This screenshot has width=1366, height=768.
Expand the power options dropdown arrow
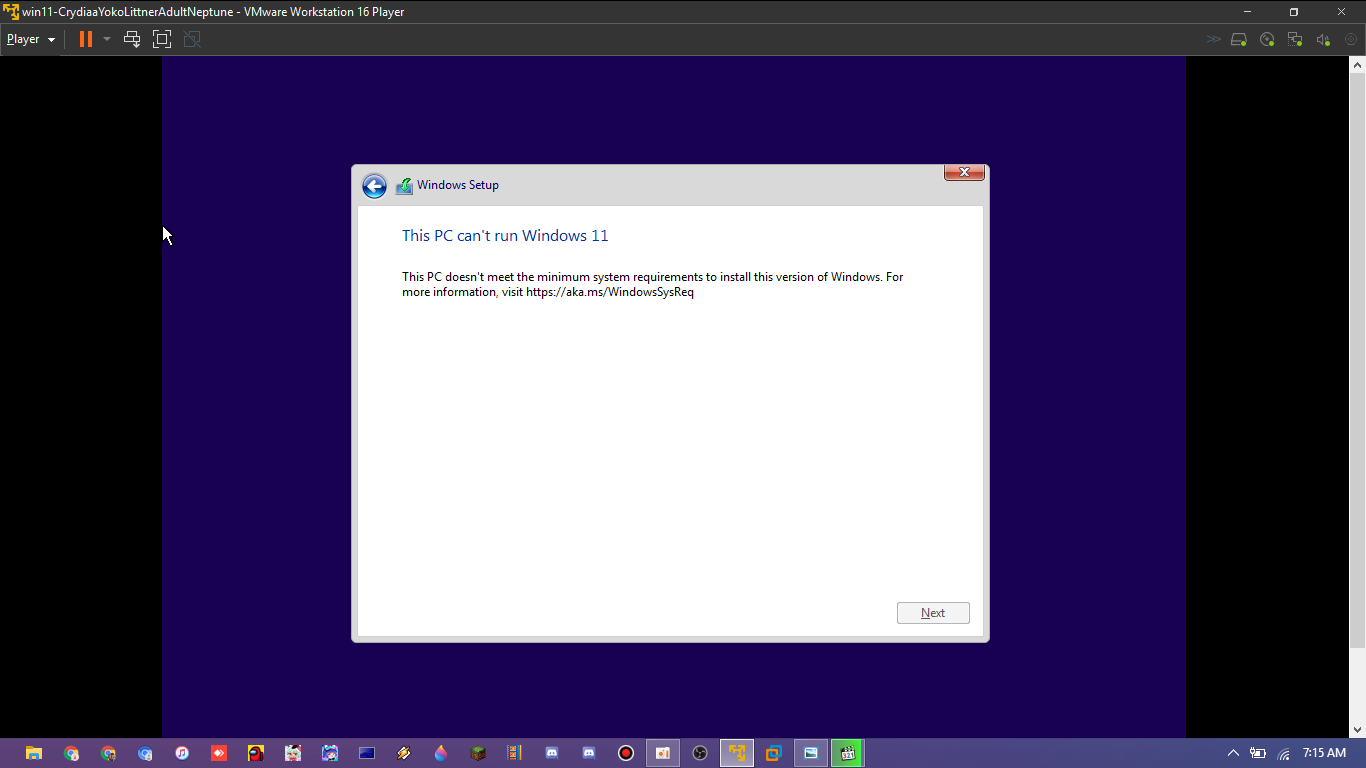(107, 39)
